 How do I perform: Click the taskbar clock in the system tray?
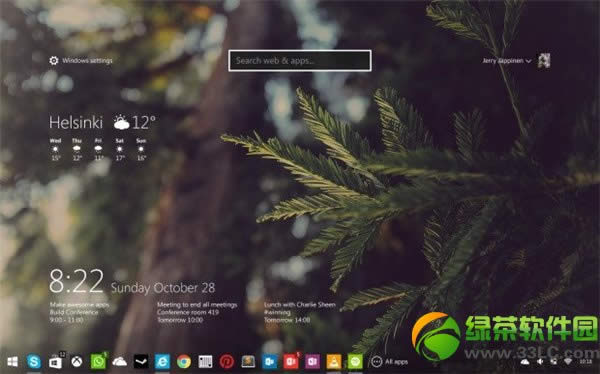pyautogui.click(x=585, y=362)
